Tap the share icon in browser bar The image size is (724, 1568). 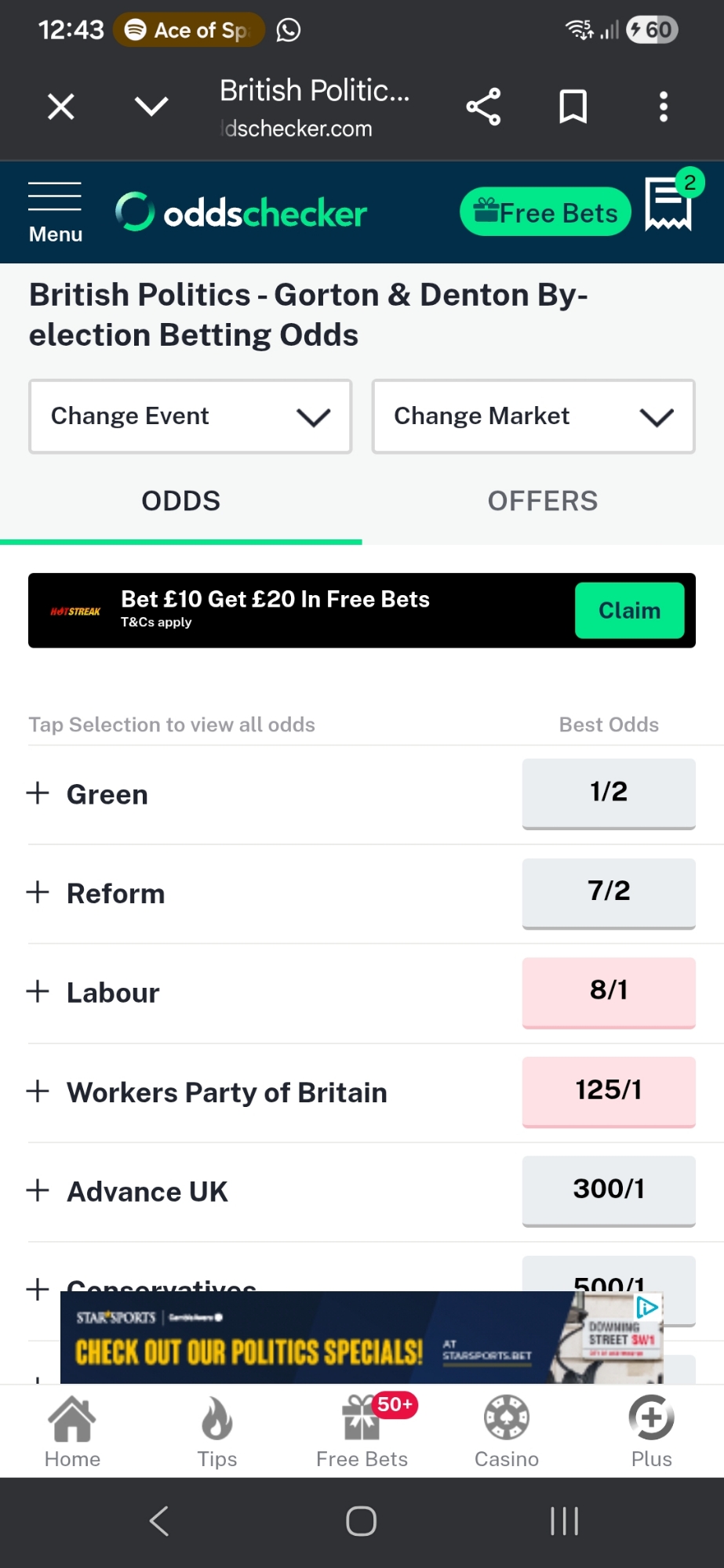(483, 107)
